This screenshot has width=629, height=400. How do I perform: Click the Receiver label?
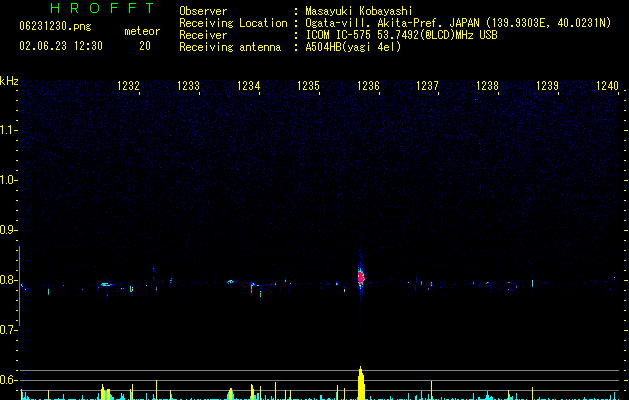tap(203, 35)
